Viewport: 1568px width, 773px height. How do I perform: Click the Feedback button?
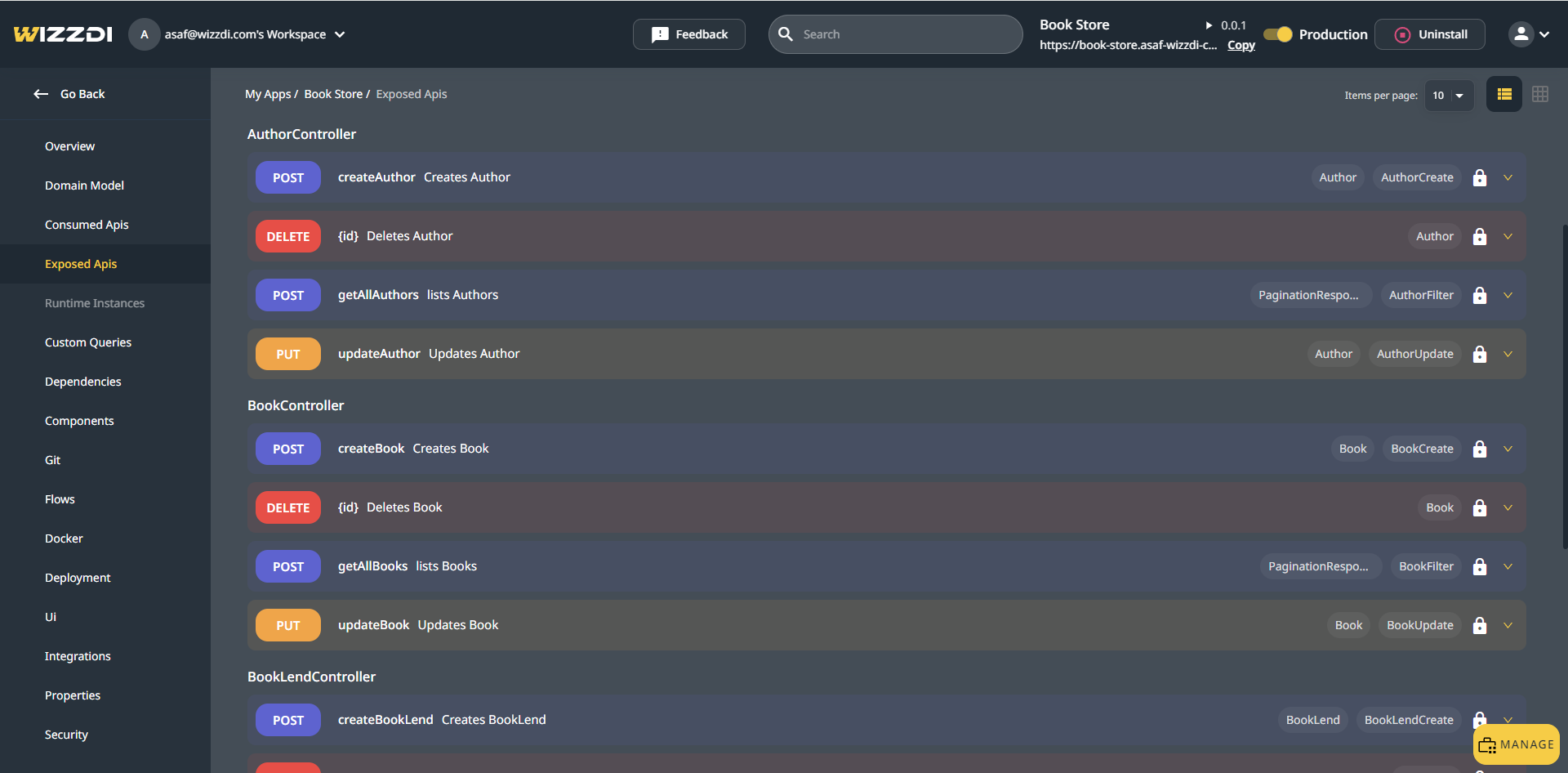[x=688, y=34]
